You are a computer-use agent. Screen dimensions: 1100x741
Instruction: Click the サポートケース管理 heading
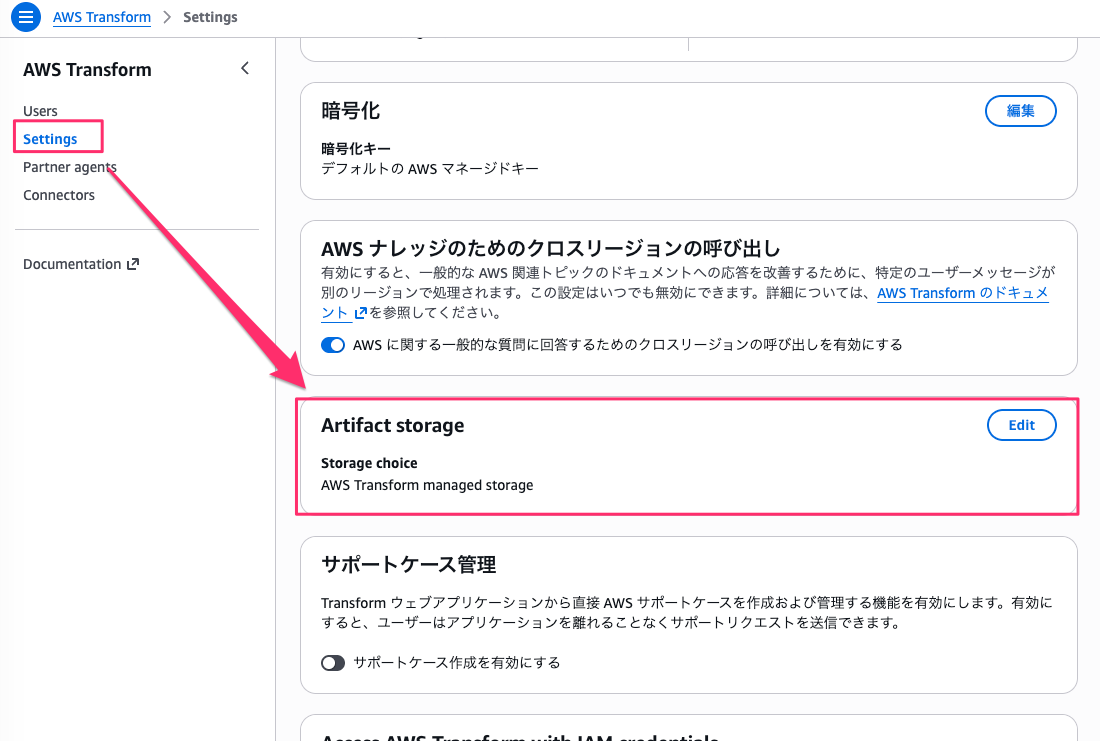(408, 564)
